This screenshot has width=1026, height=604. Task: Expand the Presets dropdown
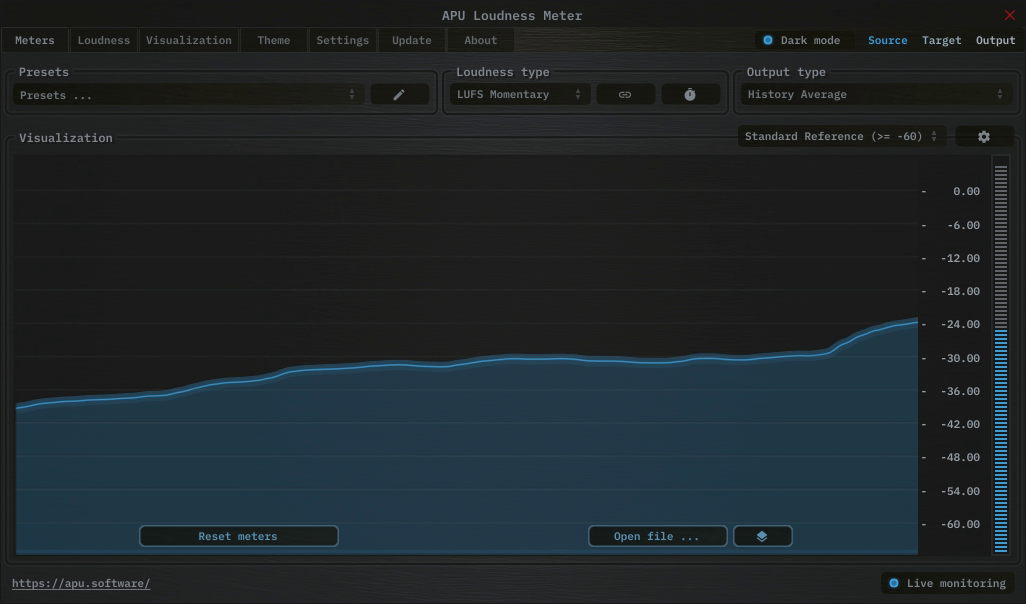[188, 95]
